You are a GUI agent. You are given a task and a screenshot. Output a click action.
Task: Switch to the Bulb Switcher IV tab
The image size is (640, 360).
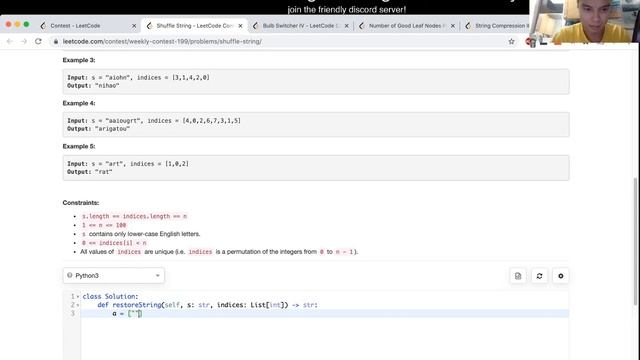coord(301,26)
